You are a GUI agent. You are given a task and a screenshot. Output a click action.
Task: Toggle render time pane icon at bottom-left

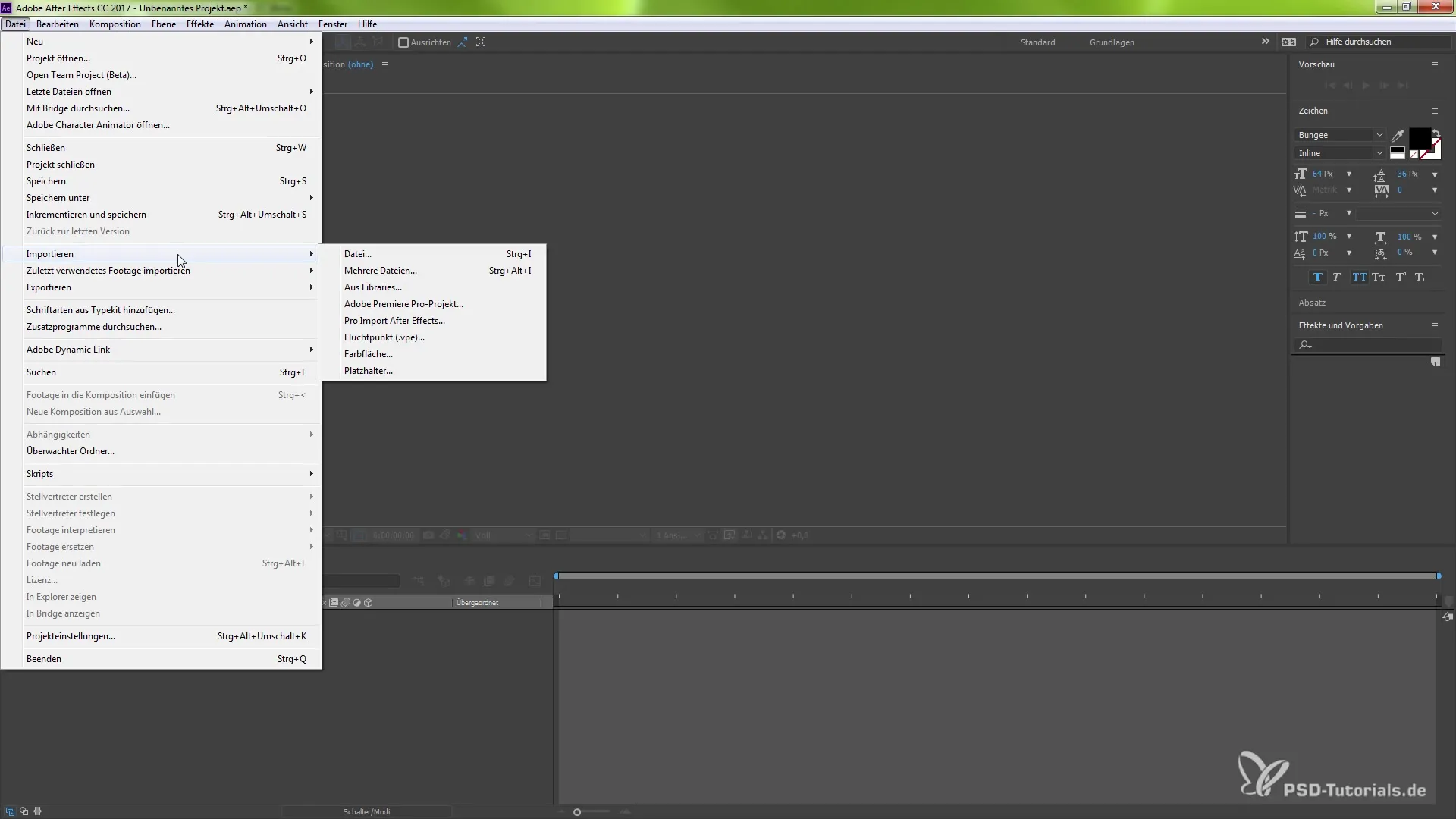[x=37, y=811]
